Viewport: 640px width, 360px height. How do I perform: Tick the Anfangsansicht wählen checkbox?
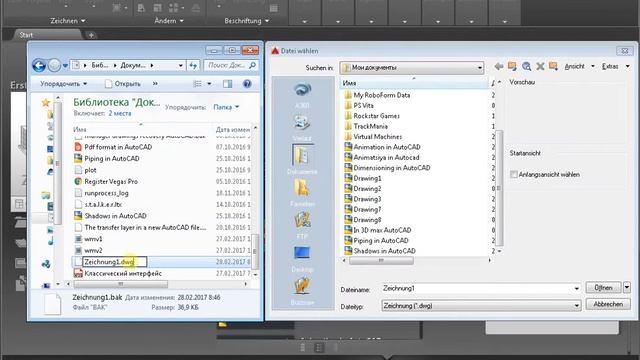tap(513, 174)
